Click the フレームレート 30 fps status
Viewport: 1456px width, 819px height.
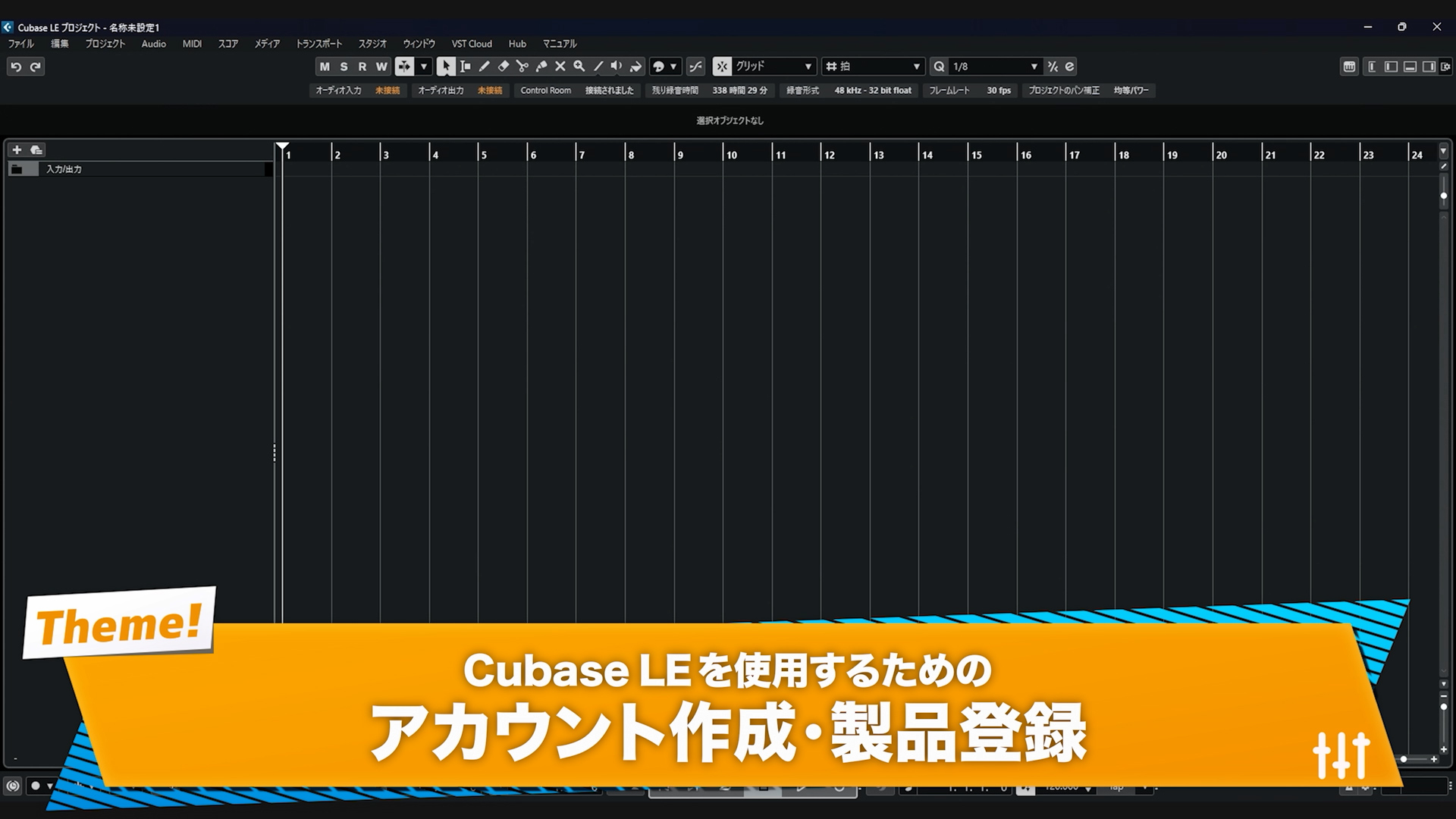coord(970,90)
